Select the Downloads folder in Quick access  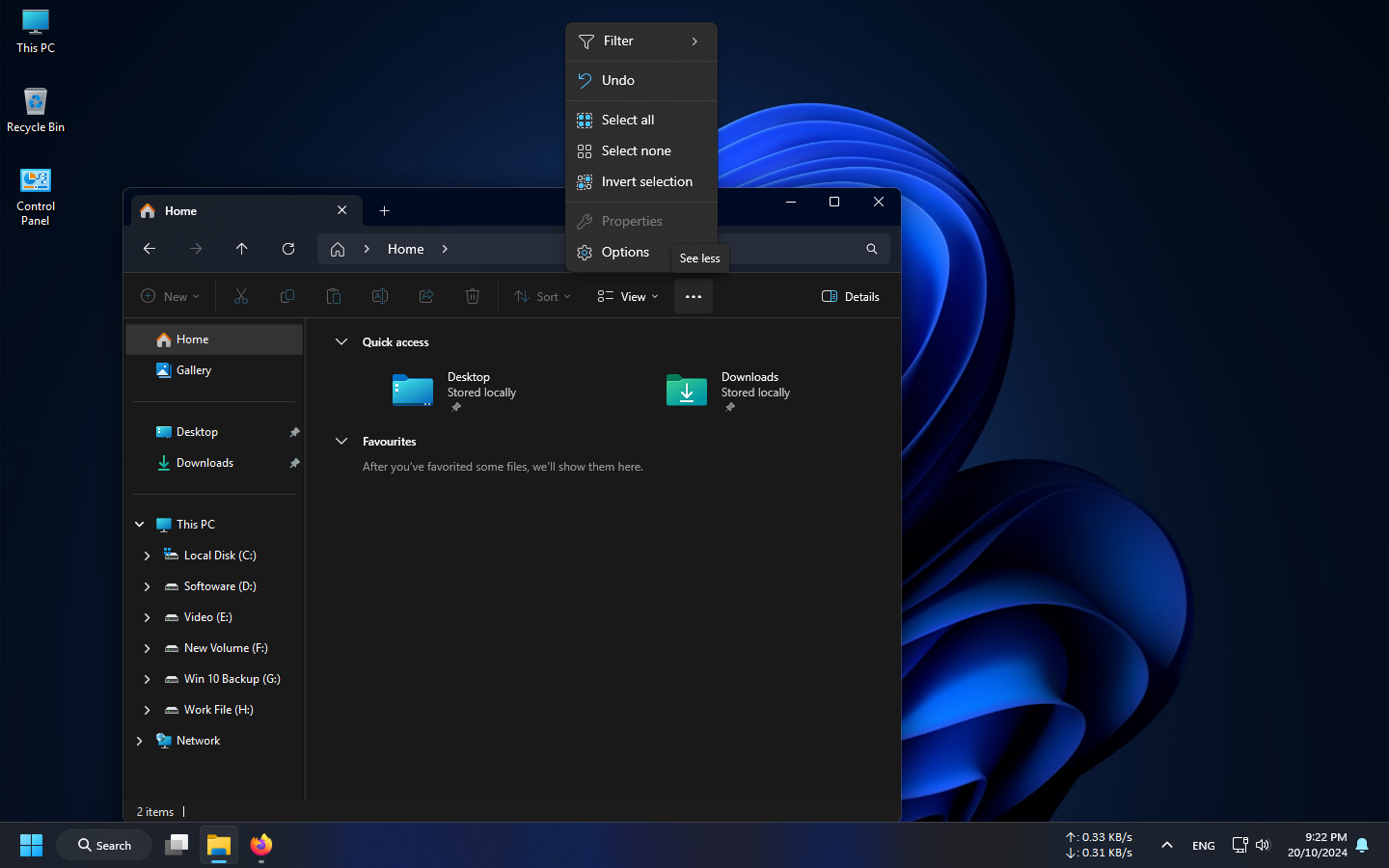pyautogui.click(x=728, y=391)
